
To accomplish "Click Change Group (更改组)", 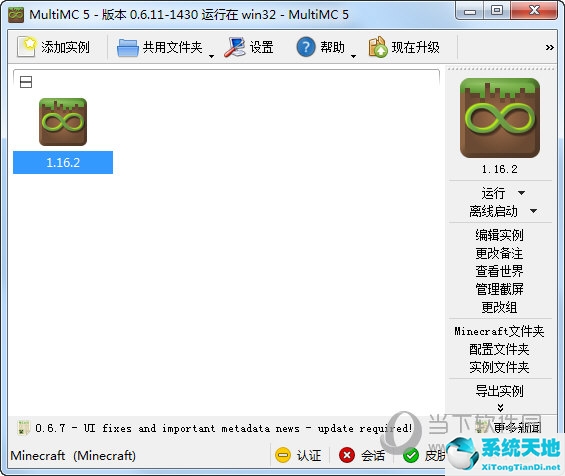I will [499, 307].
